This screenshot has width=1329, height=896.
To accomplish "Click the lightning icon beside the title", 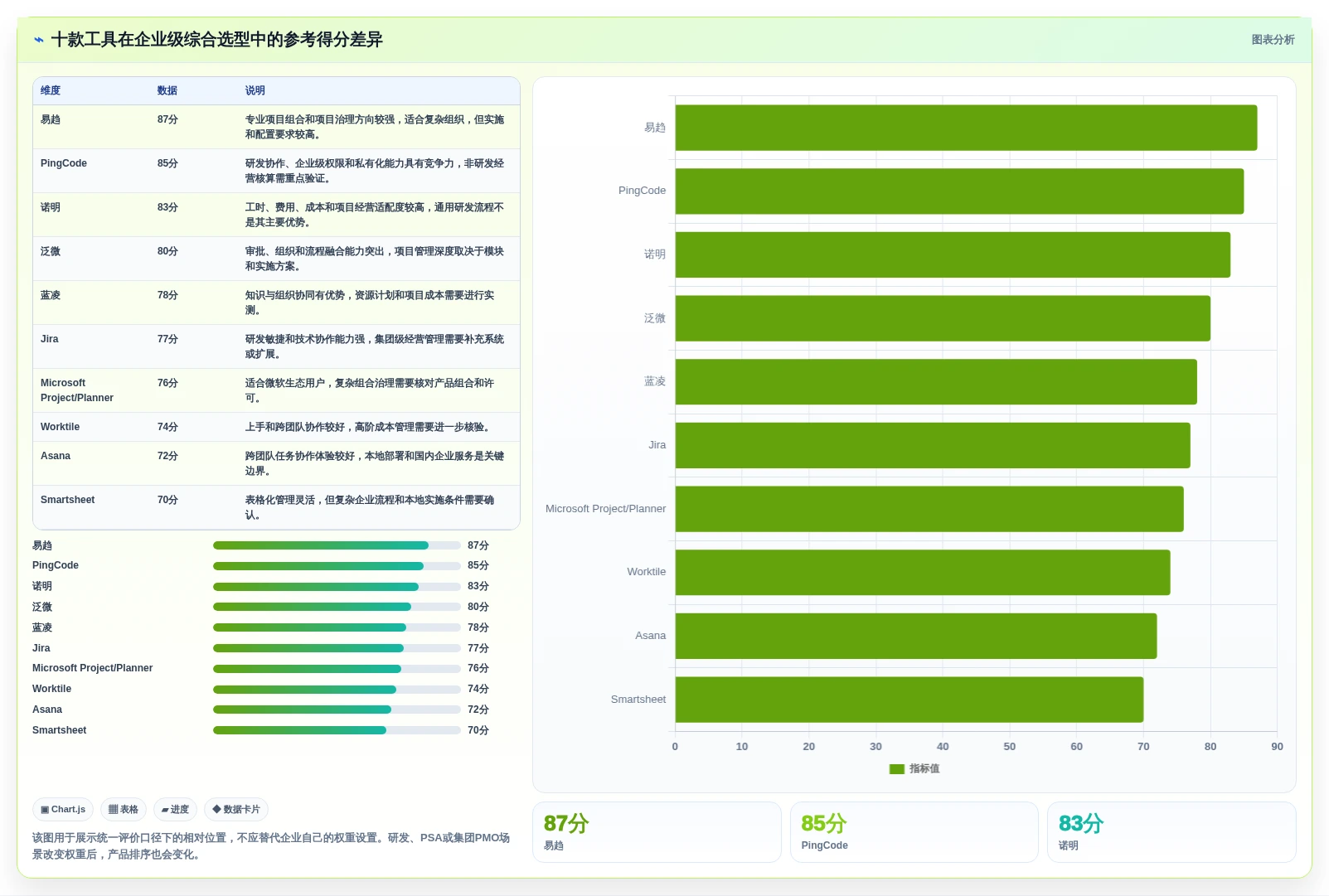I will point(38,40).
